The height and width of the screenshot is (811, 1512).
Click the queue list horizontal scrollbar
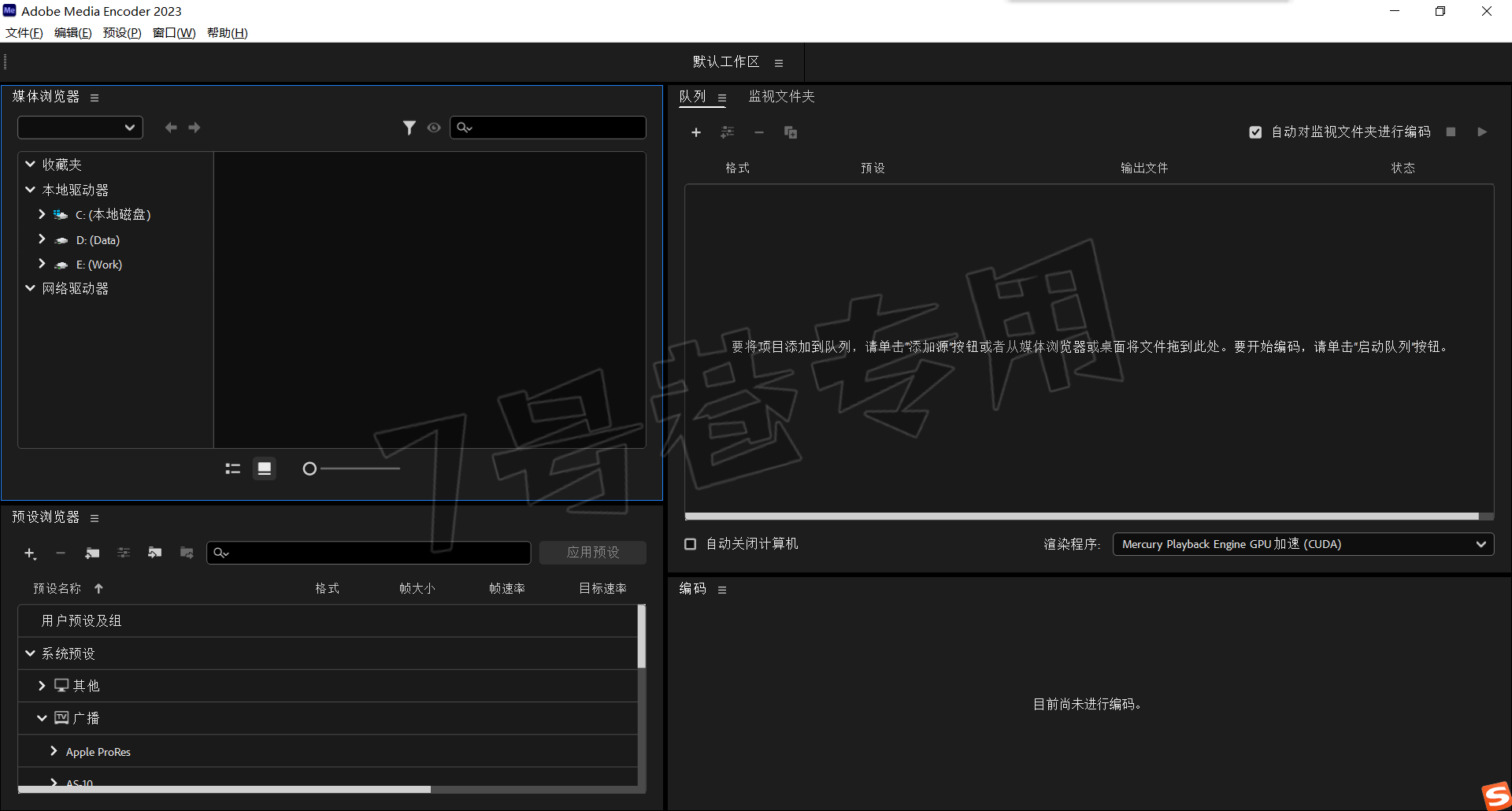pyautogui.click(x=1082, y=517)
